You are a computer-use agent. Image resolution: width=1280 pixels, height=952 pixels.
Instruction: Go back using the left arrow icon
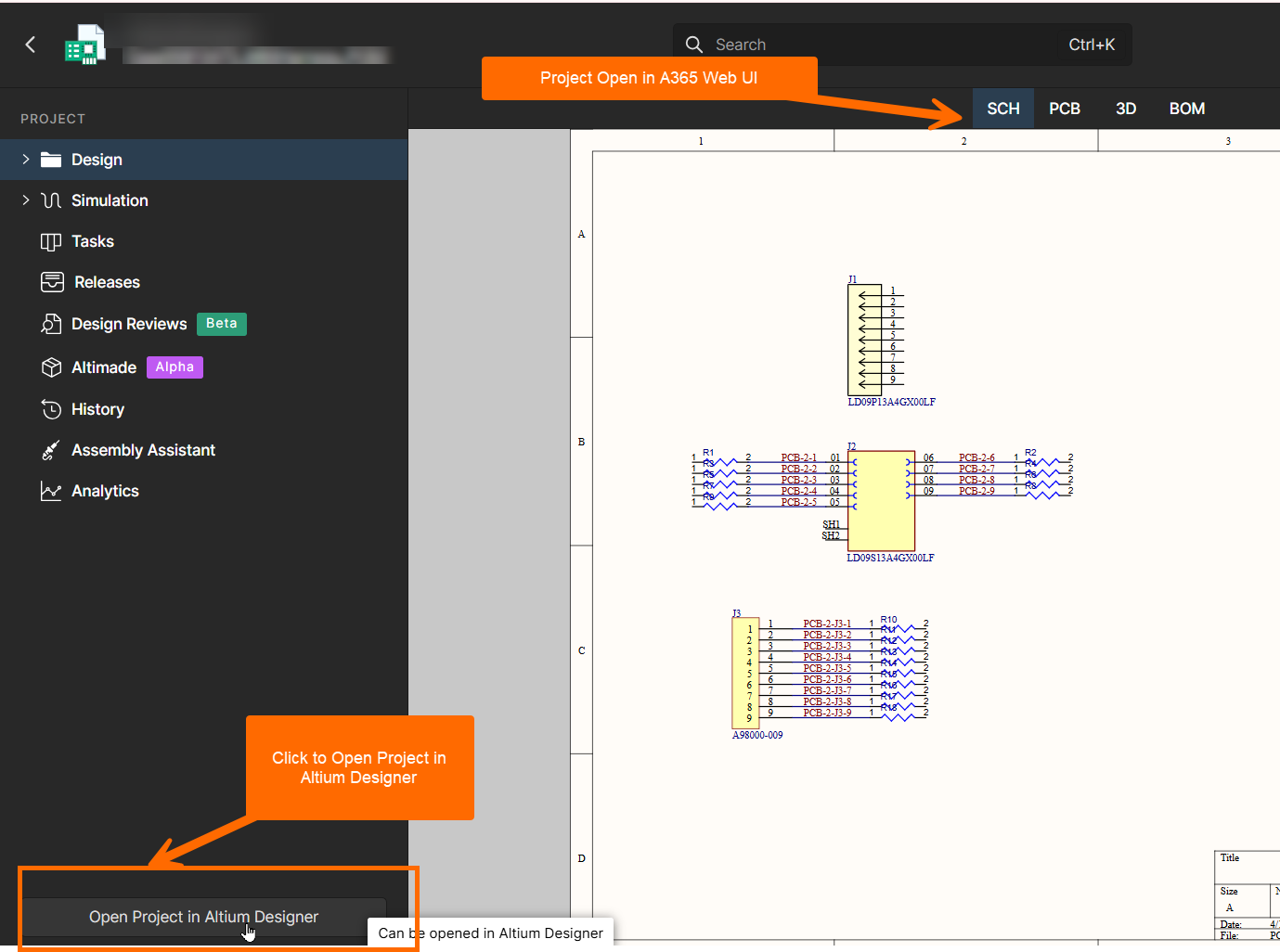(31, 45)
